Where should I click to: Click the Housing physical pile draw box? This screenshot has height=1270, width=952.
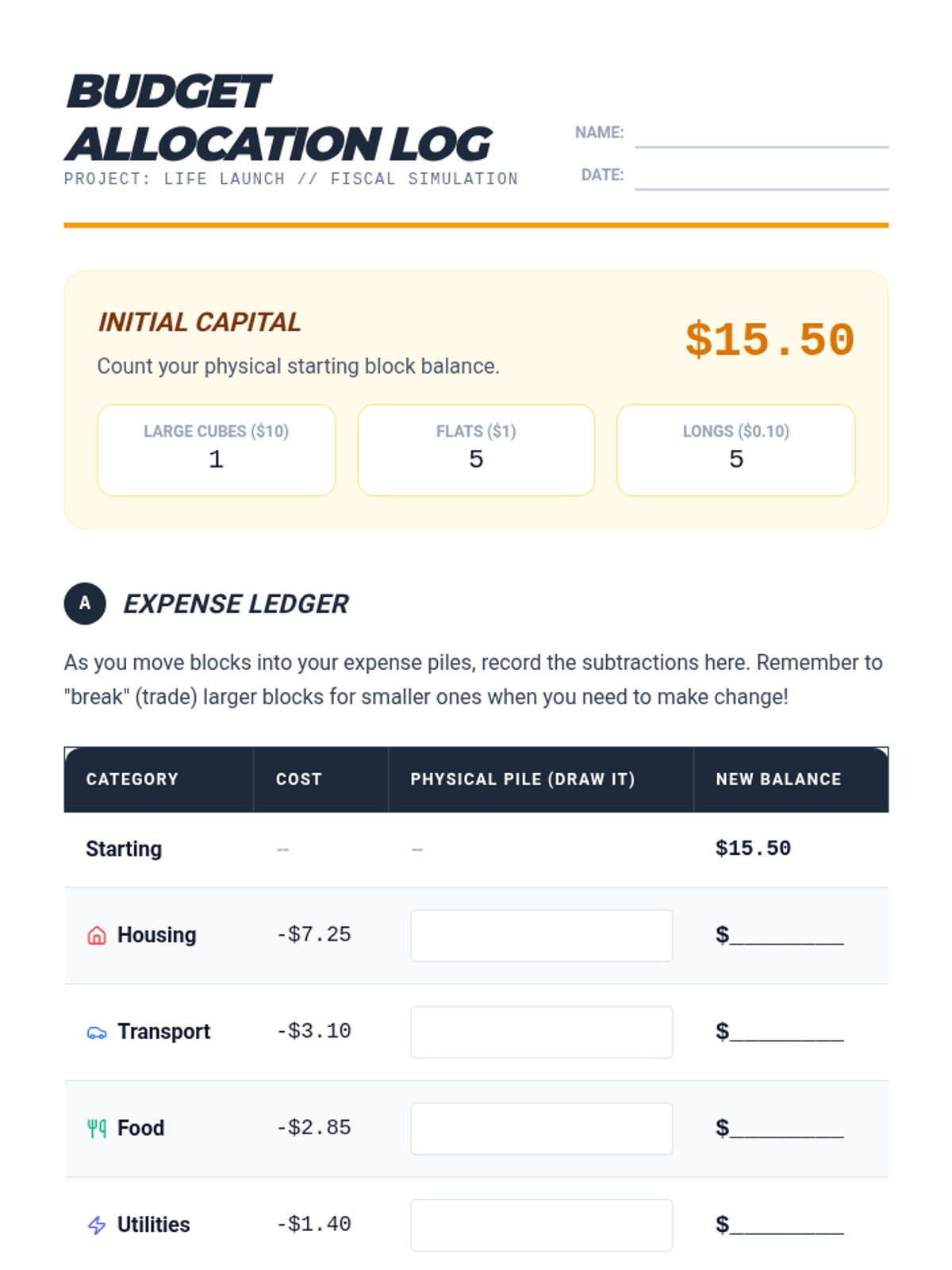click(541, 936)
